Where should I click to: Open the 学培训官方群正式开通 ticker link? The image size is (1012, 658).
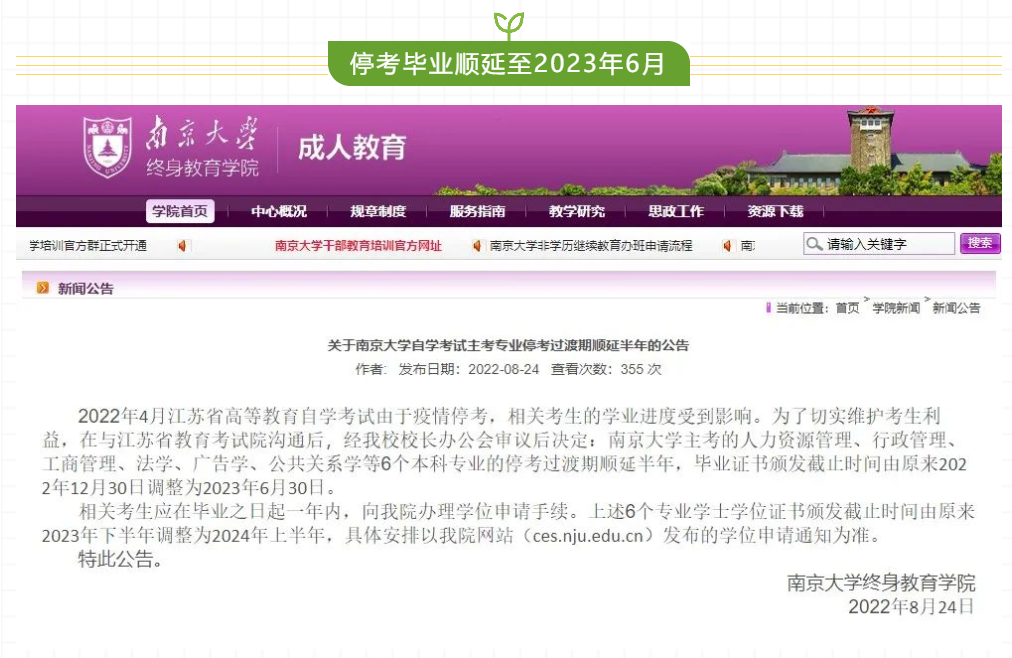(x=88, y=246)
